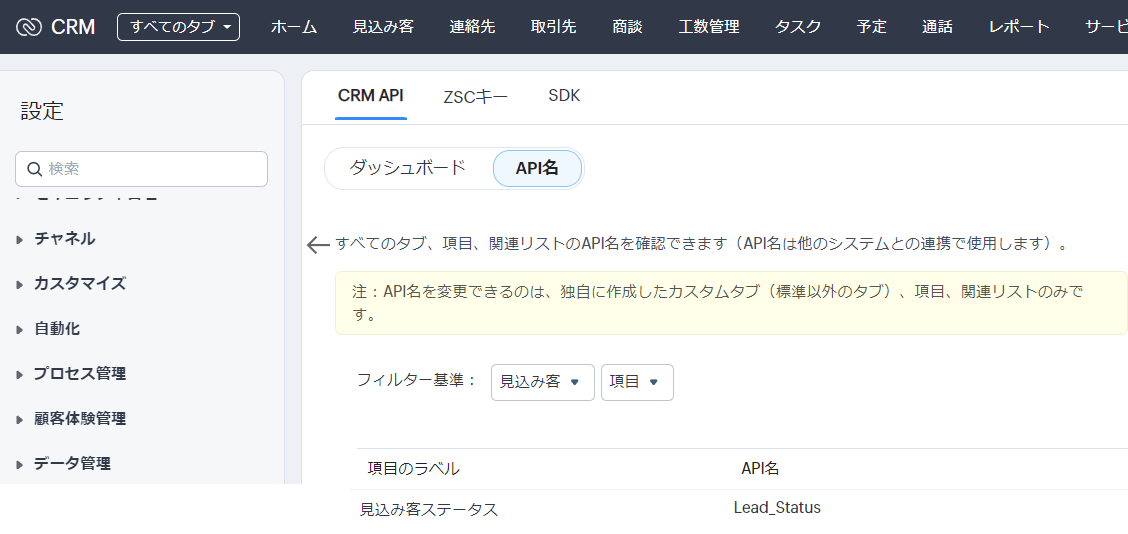
Task: Select the API名 view toggle
Action: (537, 168)
